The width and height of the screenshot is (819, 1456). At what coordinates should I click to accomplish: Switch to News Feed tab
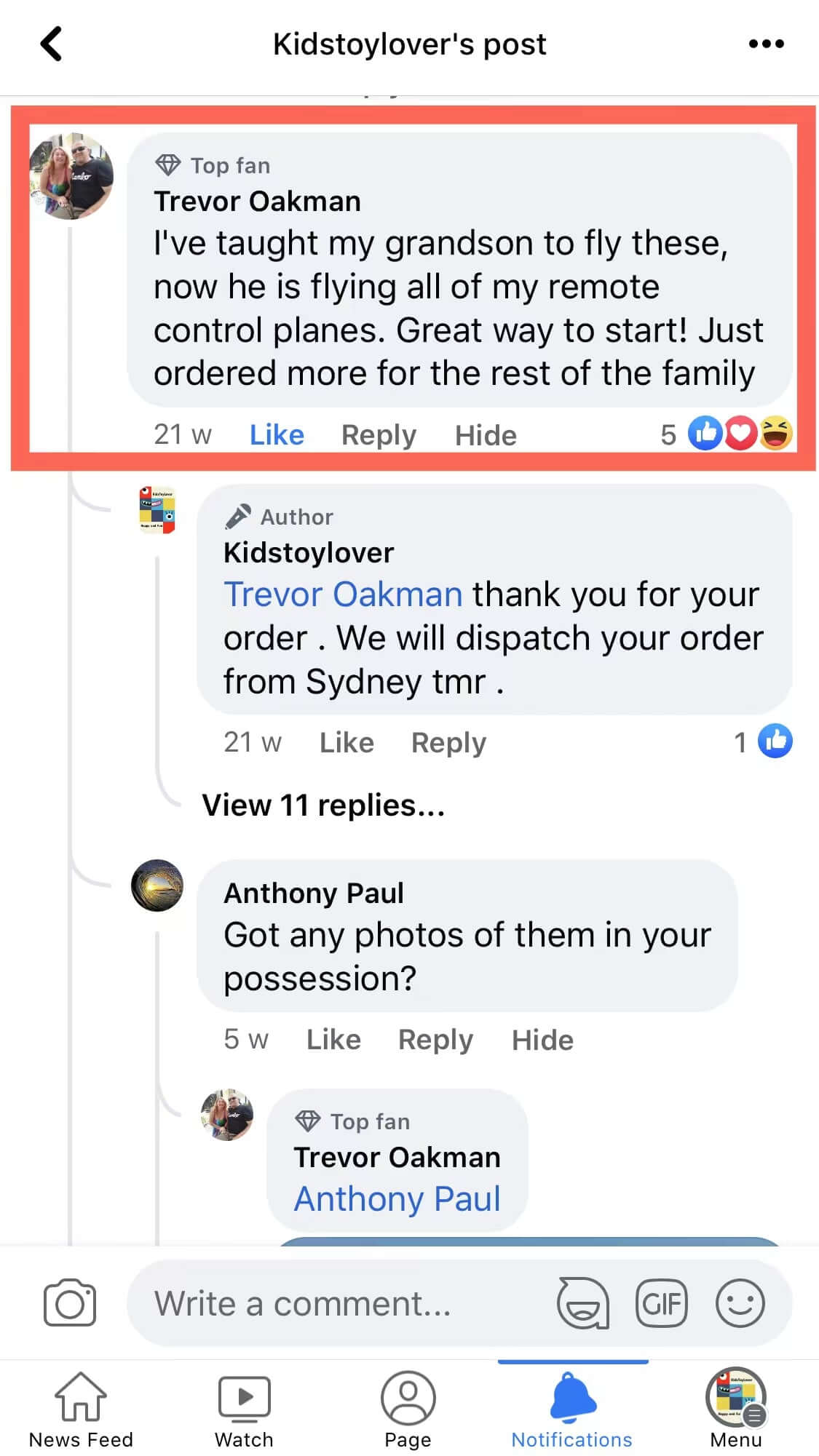coord(81,1409)
